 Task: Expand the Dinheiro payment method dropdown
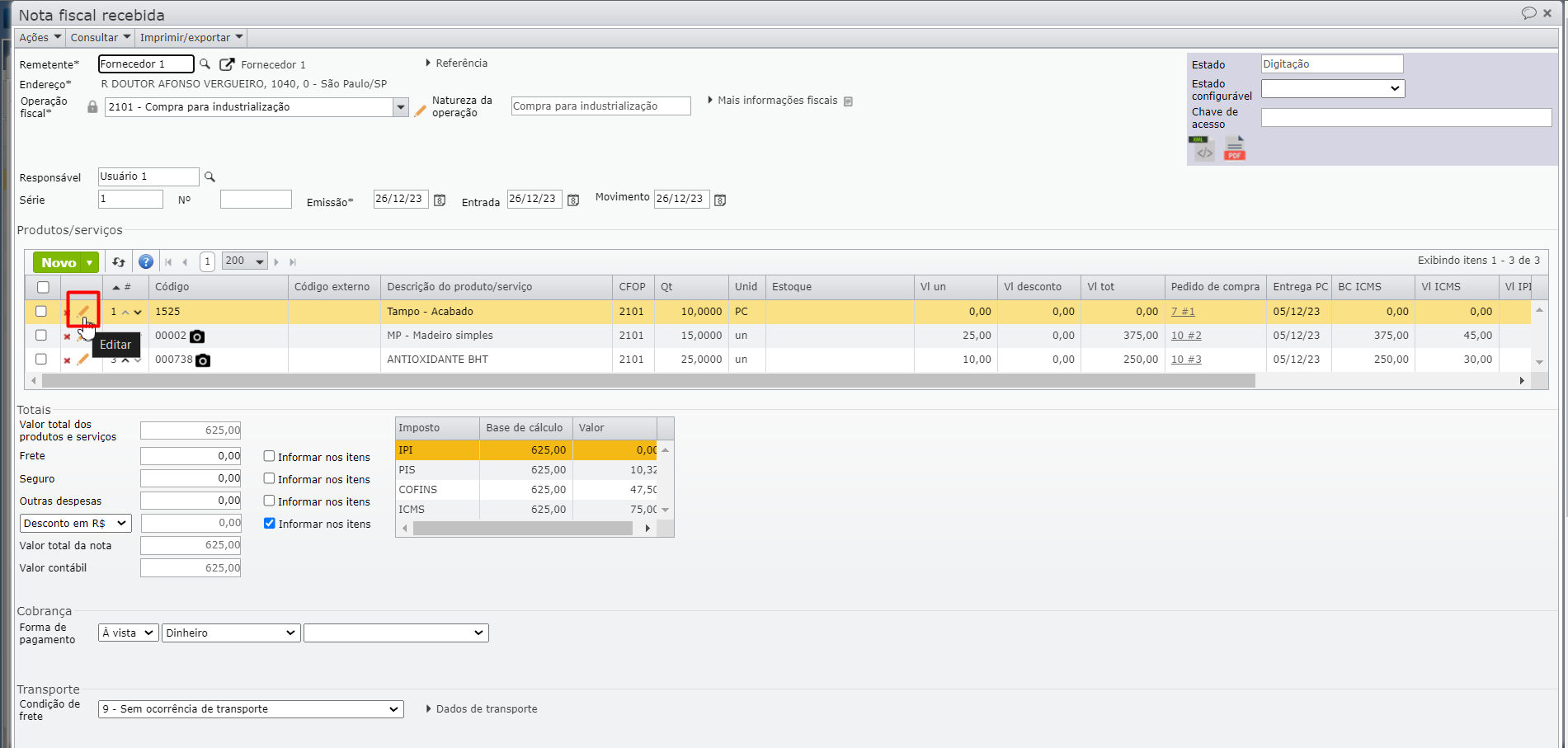coord(230,633)
